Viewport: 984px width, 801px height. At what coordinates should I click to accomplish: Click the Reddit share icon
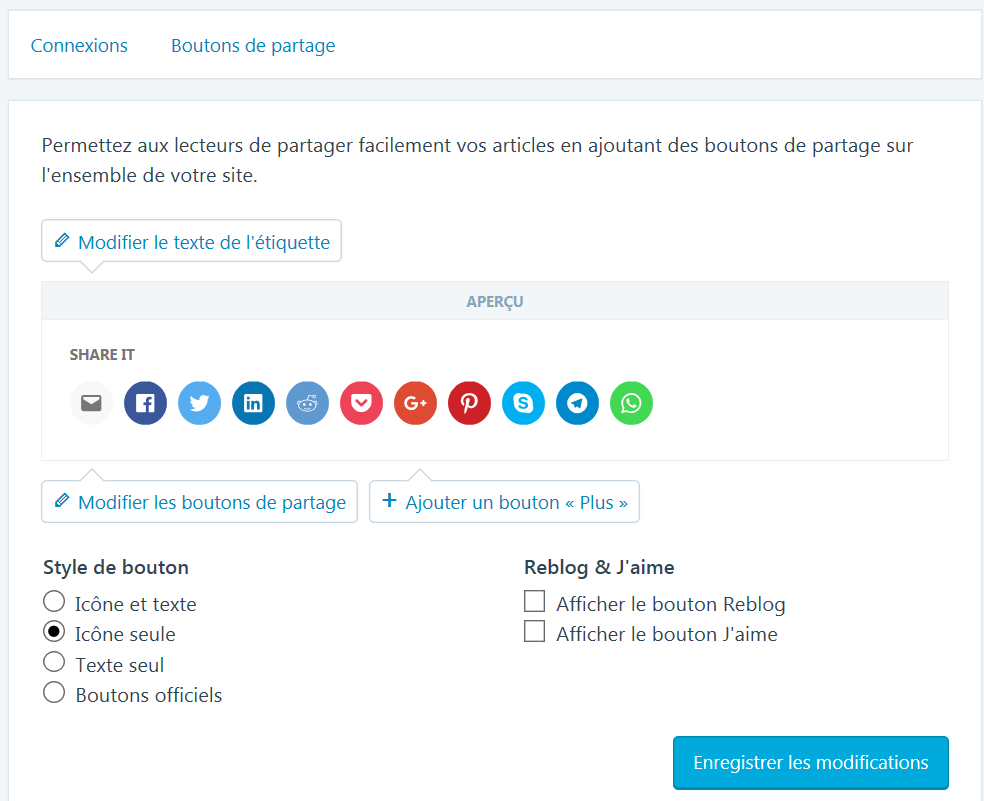[x=307, y=403]
